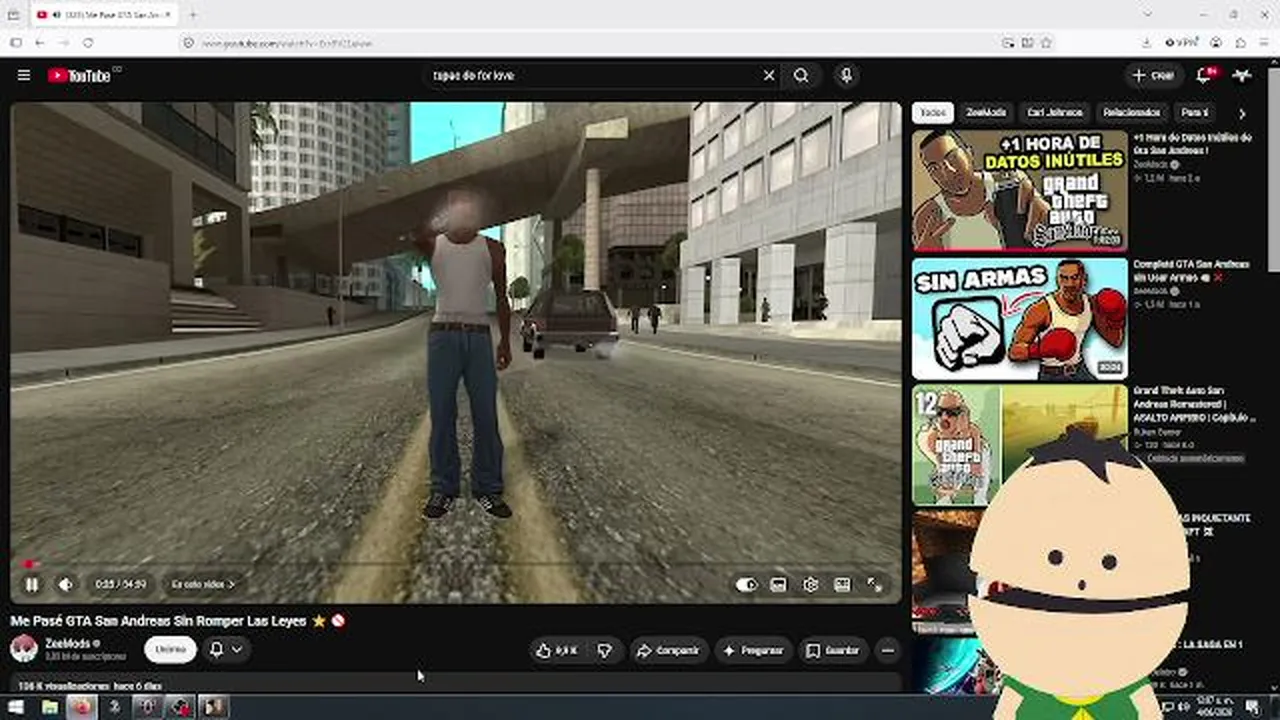The width and height of the screenshot is (1280, 720).
Task: Open ZeeMods channel name link
Action: [x=67, y=643]
